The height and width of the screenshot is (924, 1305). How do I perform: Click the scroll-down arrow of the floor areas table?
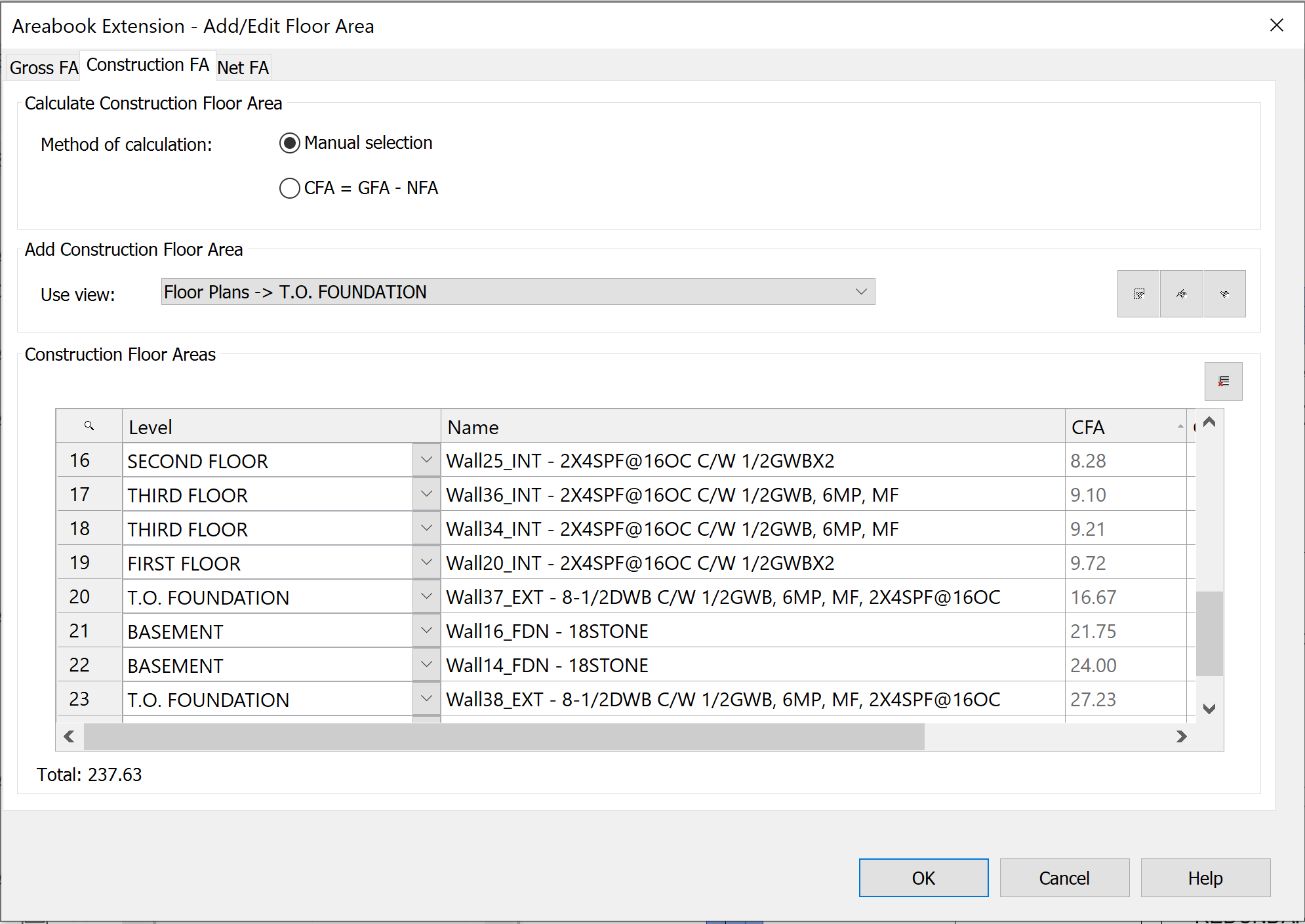click(x=1209, y=708)
